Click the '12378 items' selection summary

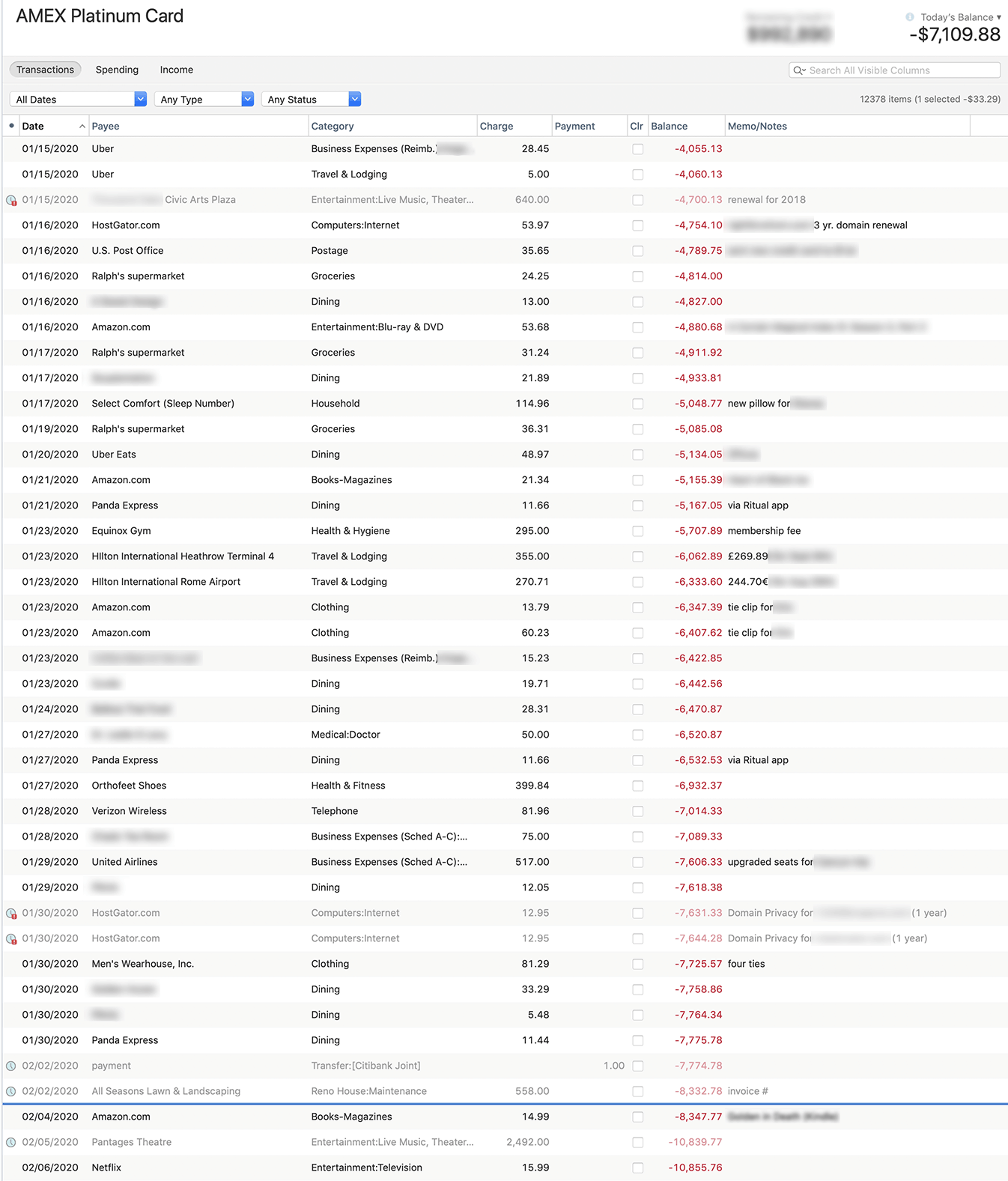pyautogui.click(x=930, y=99)
